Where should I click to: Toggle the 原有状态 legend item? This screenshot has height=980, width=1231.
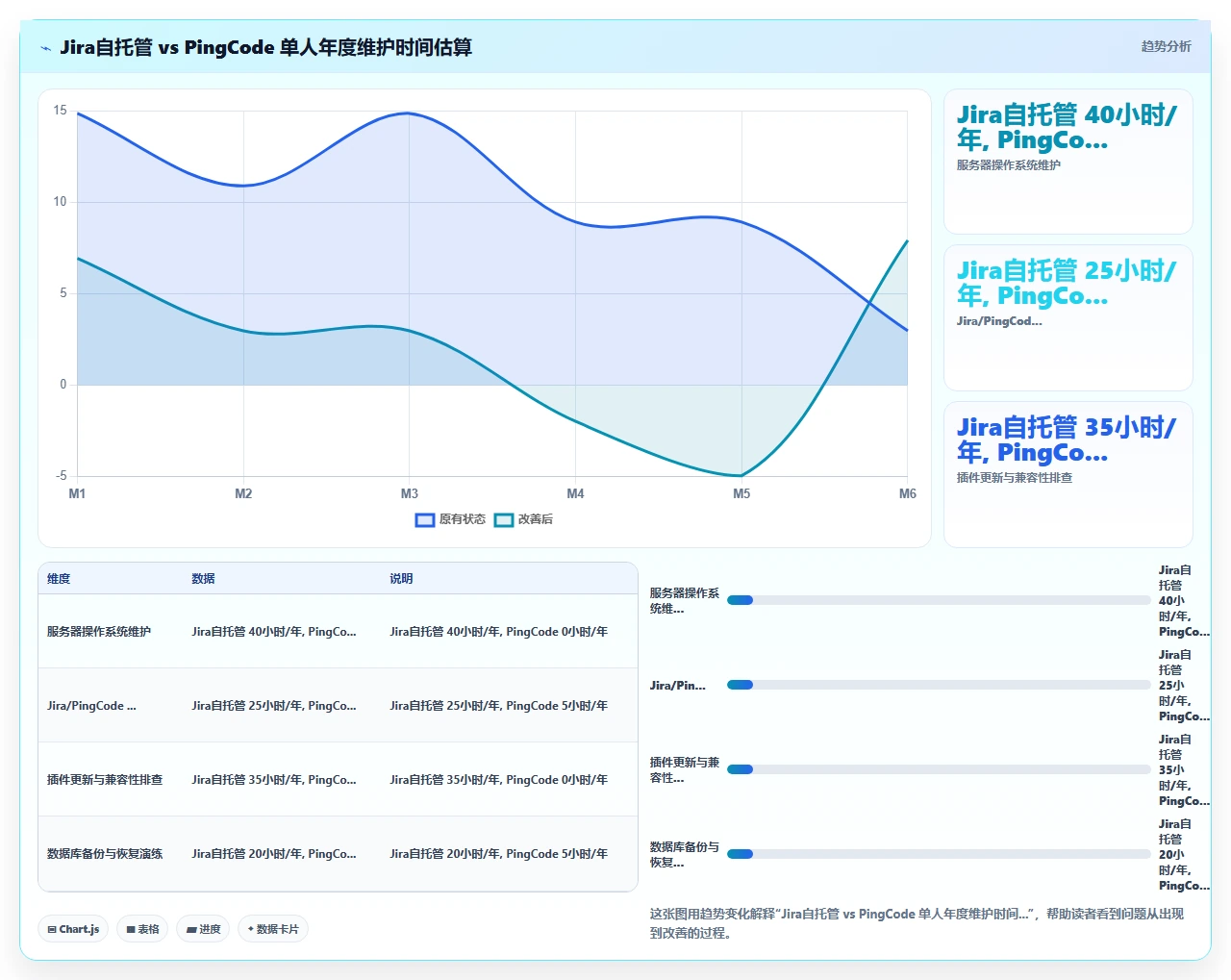point(450,519)
